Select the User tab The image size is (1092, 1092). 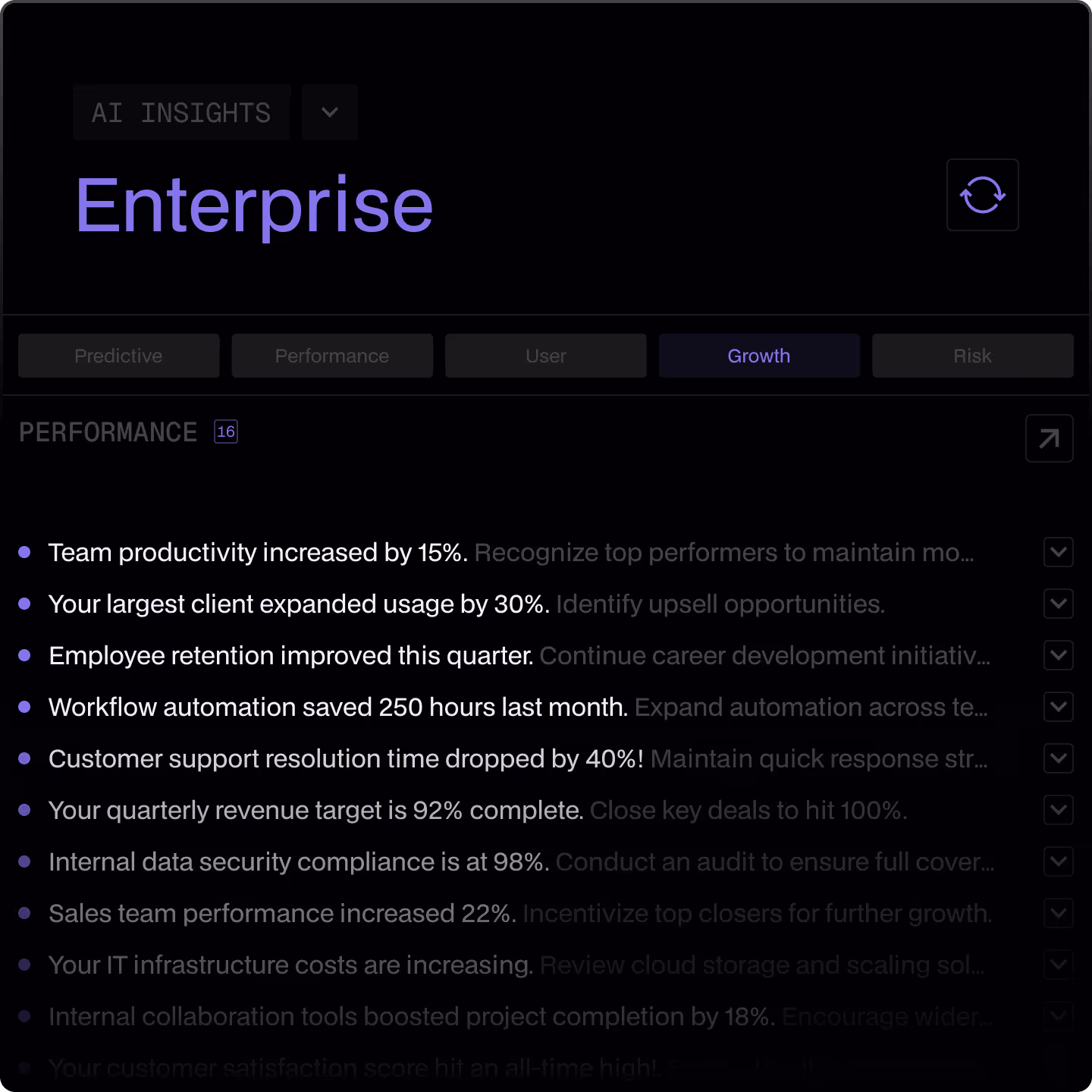546,356
